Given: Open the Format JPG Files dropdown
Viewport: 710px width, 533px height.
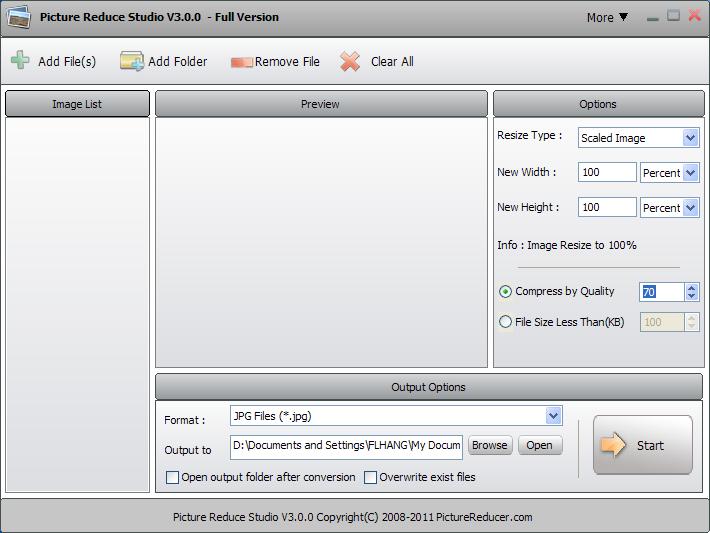Looking at the screenshot, I should 553,416.
